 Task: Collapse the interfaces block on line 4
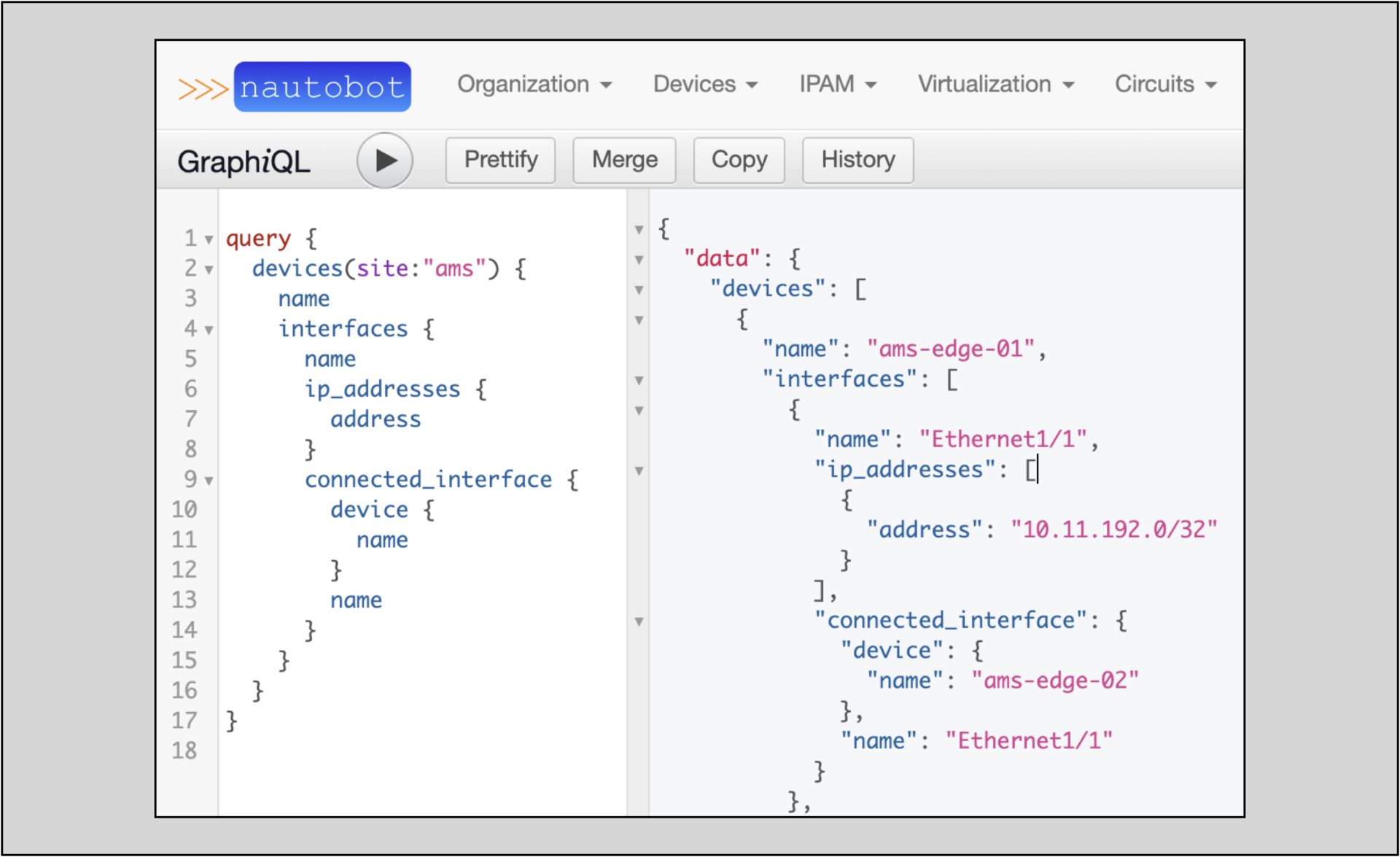pyautogui.click(x=209, y=329)
